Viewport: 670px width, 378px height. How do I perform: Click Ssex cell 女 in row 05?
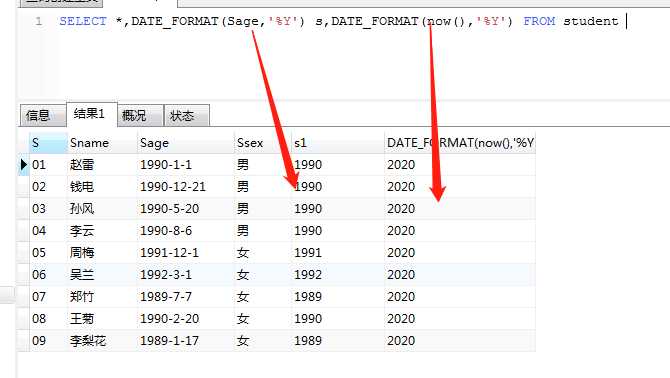pos(263,253)
